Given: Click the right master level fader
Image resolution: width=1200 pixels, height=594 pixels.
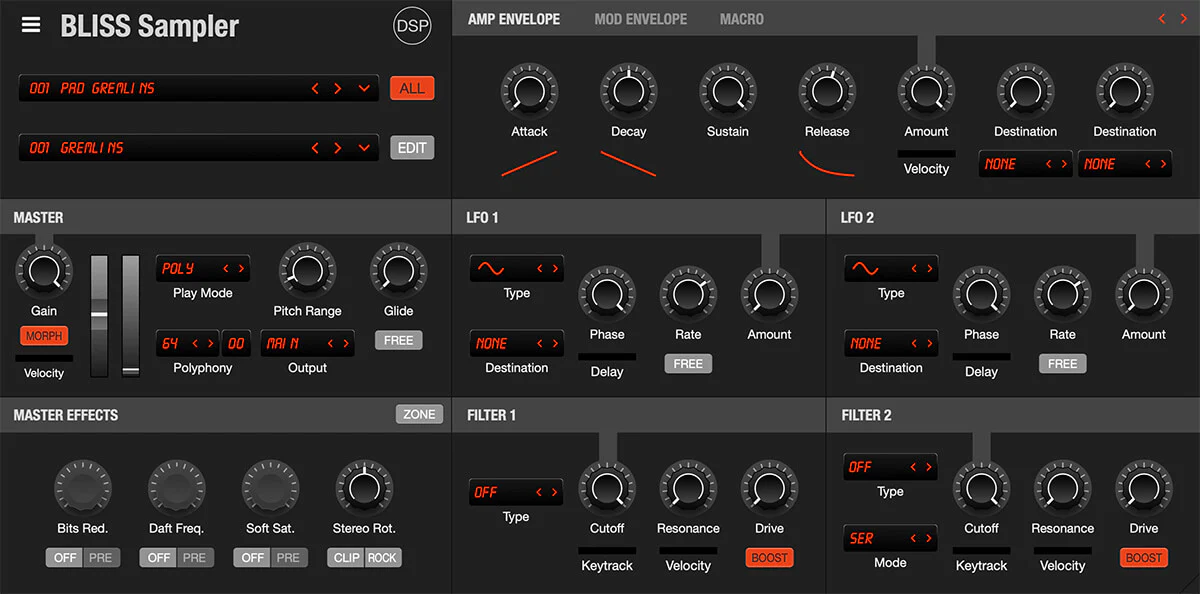Looking at the screenshot, I should pos(131,316).
